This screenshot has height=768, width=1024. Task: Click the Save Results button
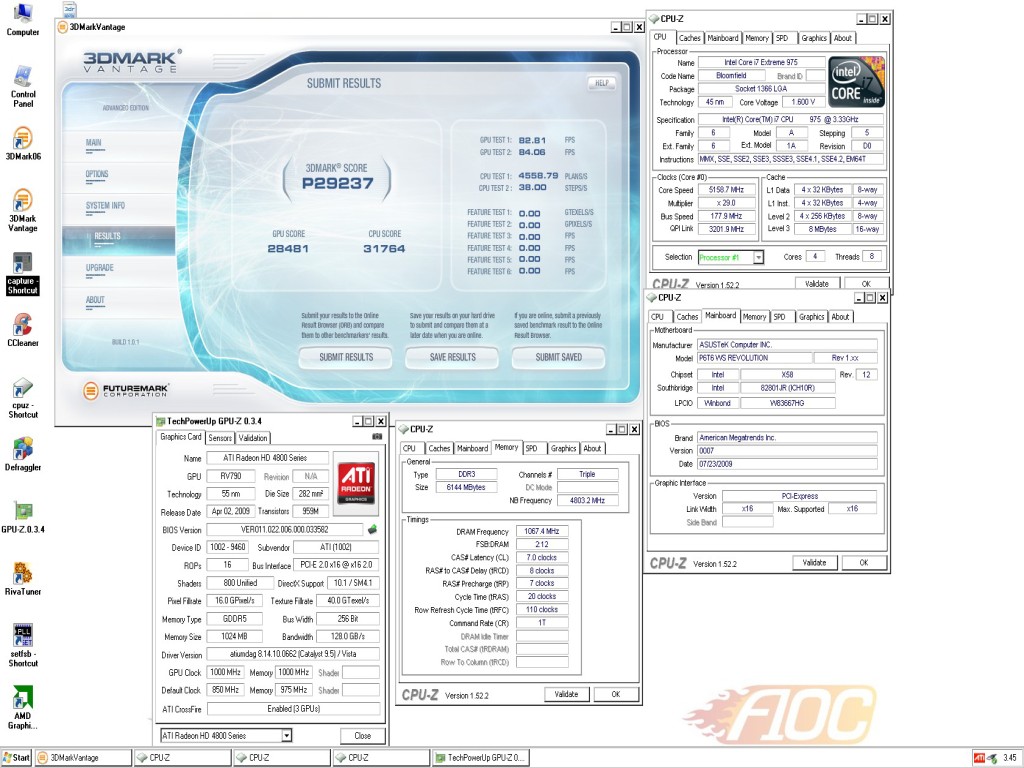tap(452, 357)
